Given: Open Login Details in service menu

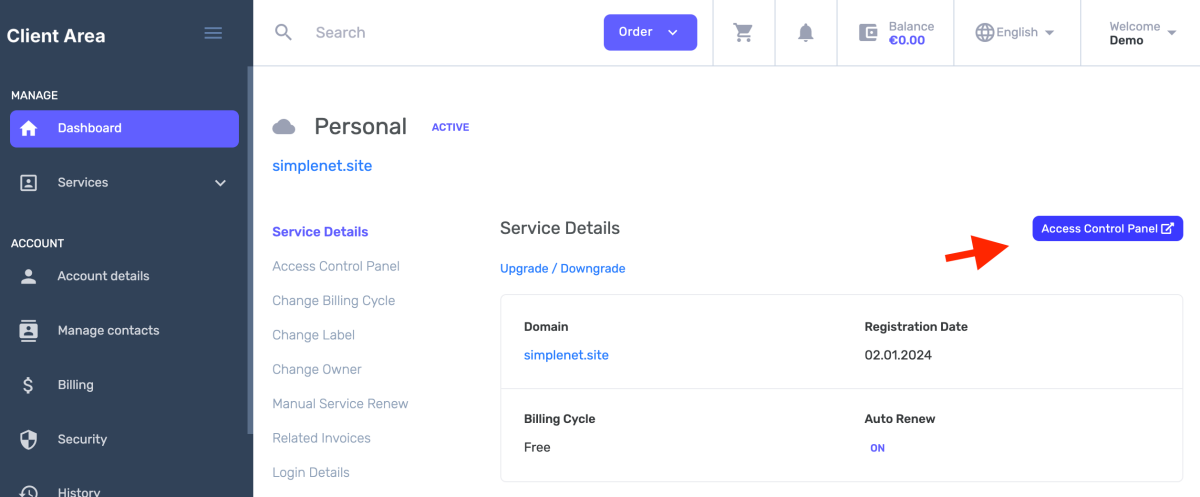Looking at the screenshot, I should pyautogui.click(x=311, y=473).
